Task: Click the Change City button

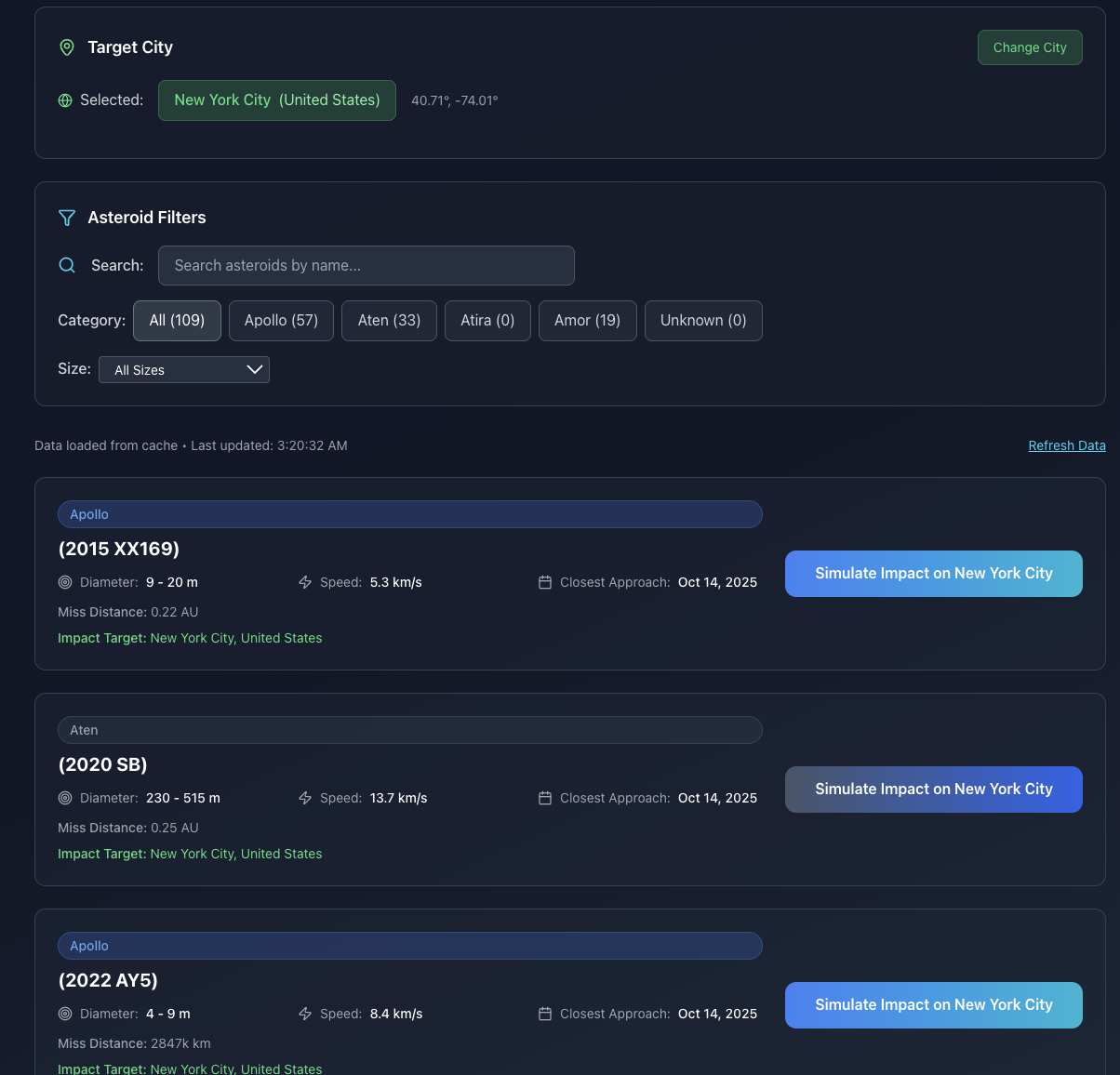Action: point(1030,47)
